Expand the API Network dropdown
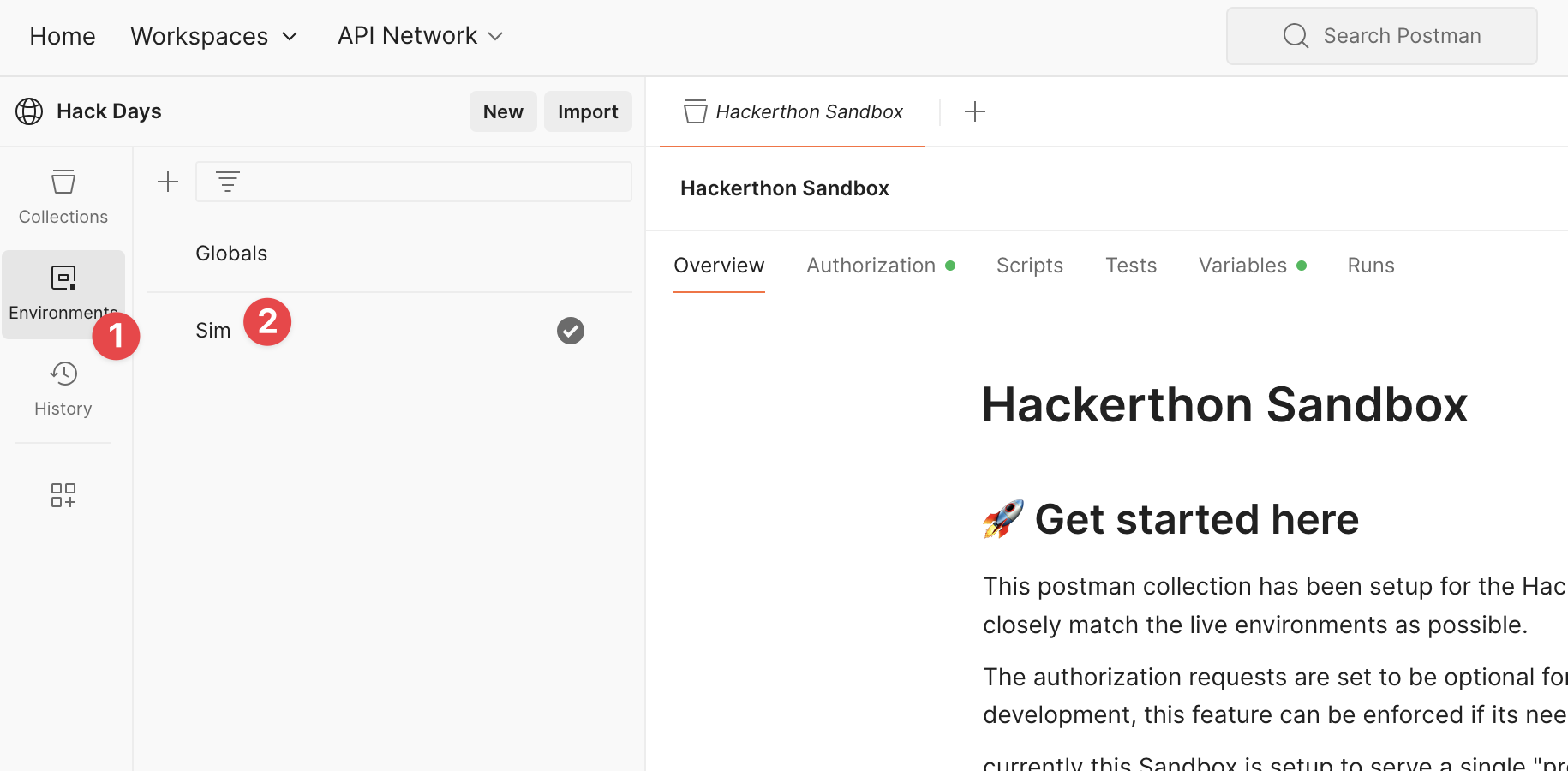1568x771 pixels. pos(420,36)
